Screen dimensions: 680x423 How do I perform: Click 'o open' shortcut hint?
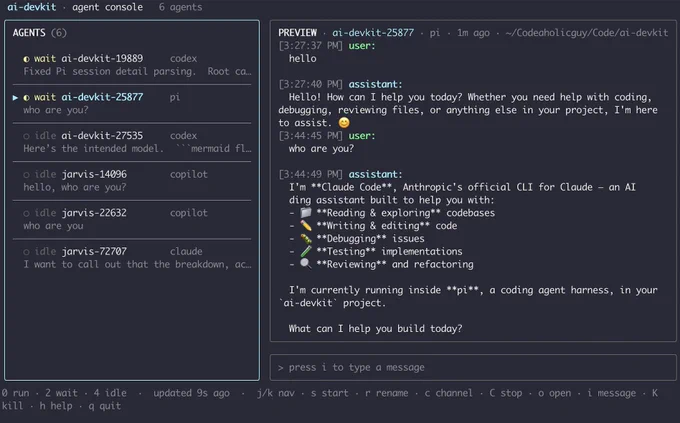coord(555,393)
